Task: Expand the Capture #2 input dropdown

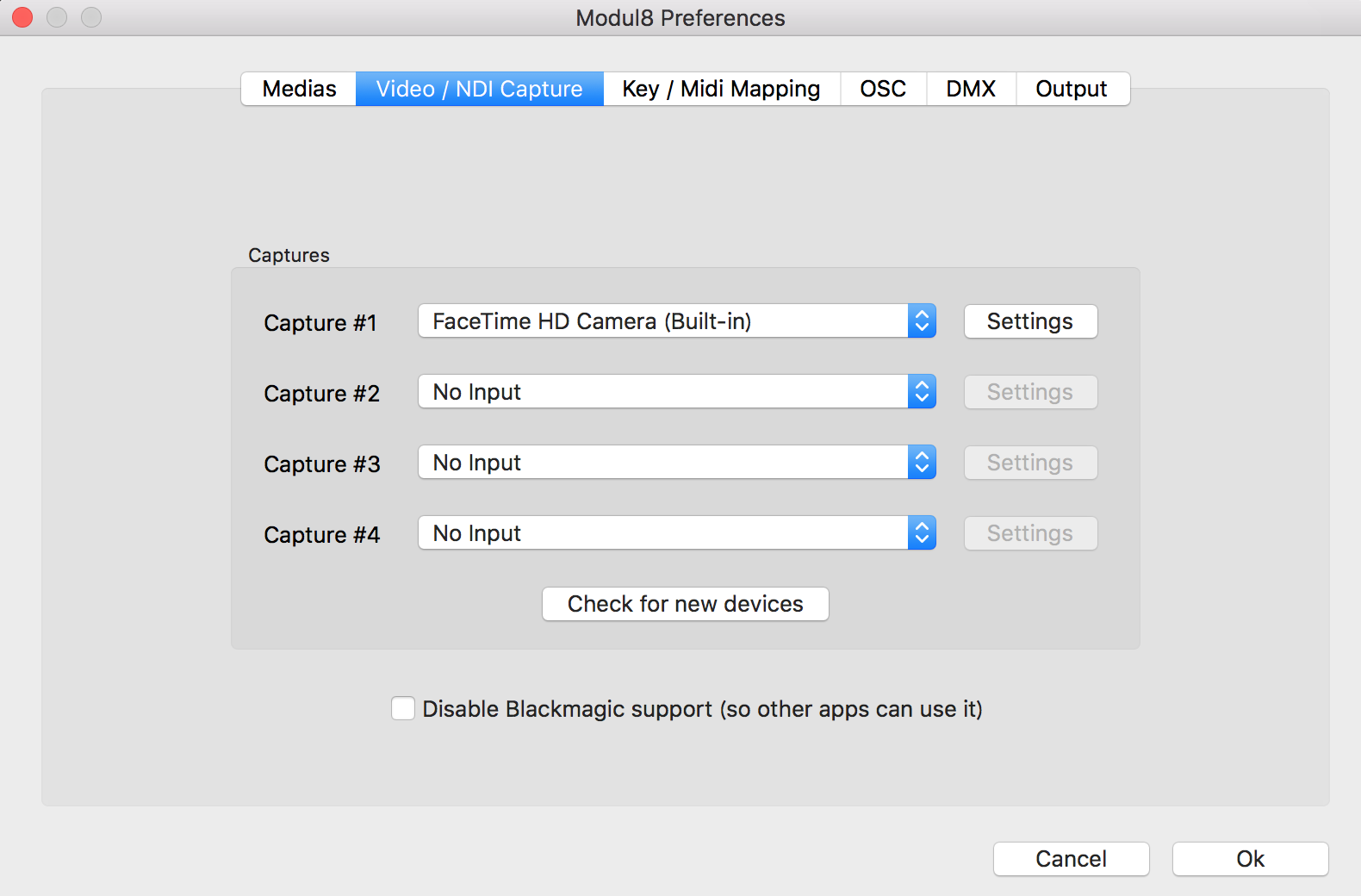Action: [663, 392]
